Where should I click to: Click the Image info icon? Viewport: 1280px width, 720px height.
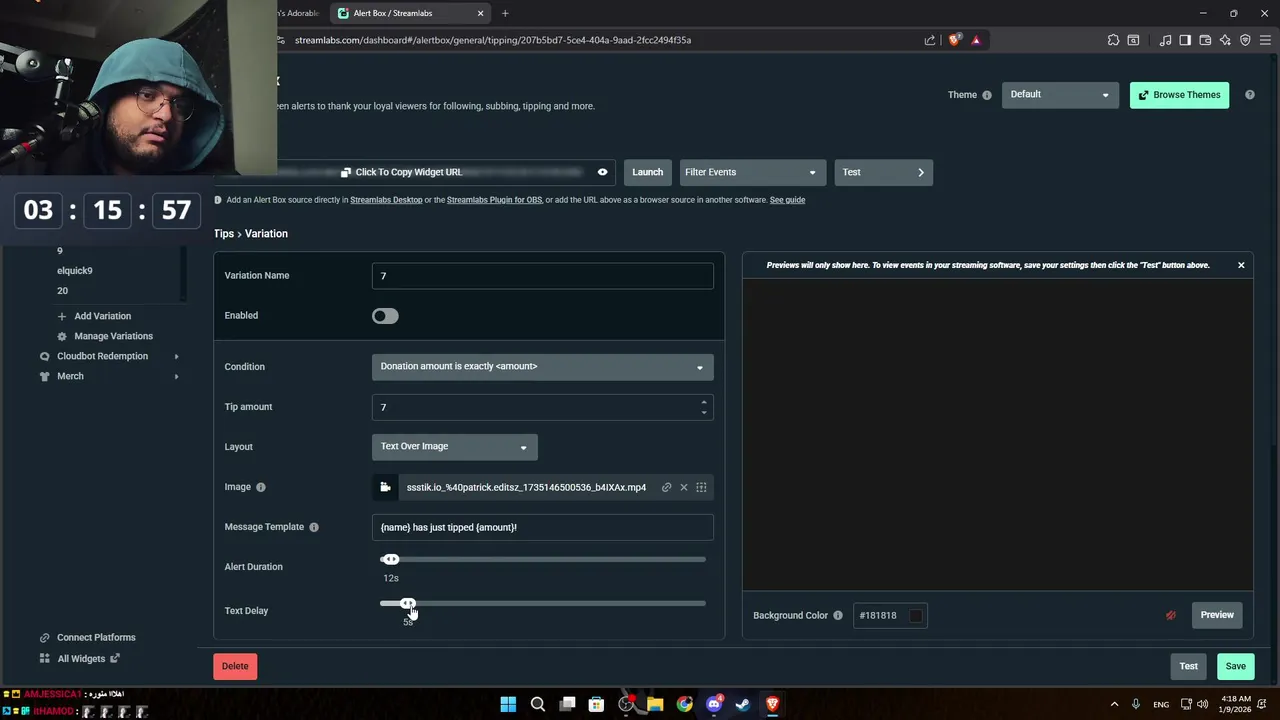click(260, 487)
